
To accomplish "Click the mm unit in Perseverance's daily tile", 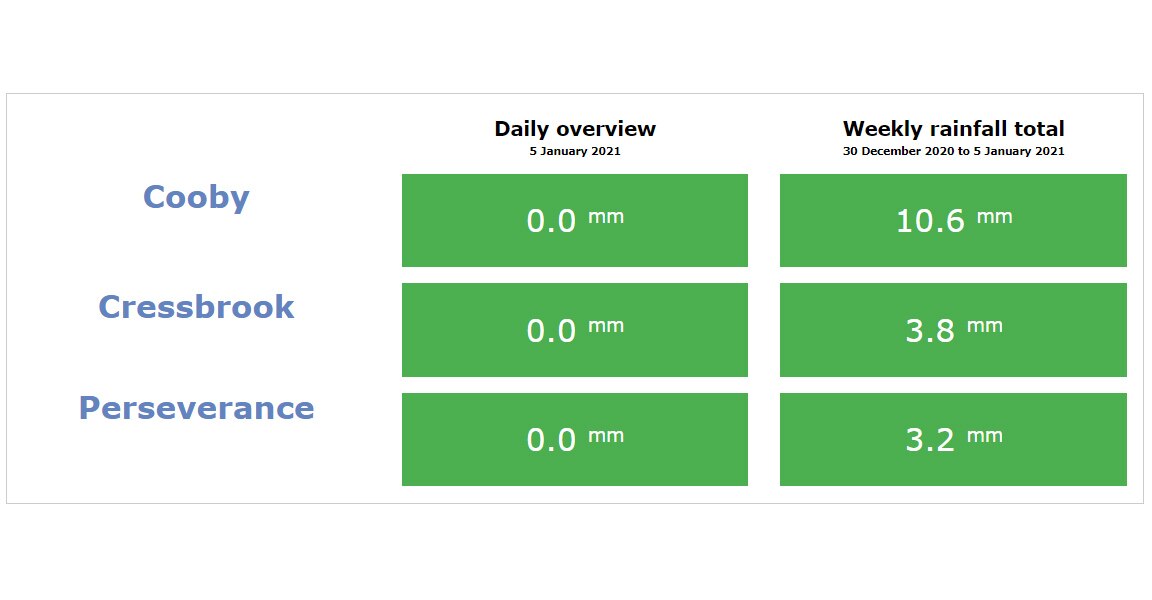I will tap(605, 435).
